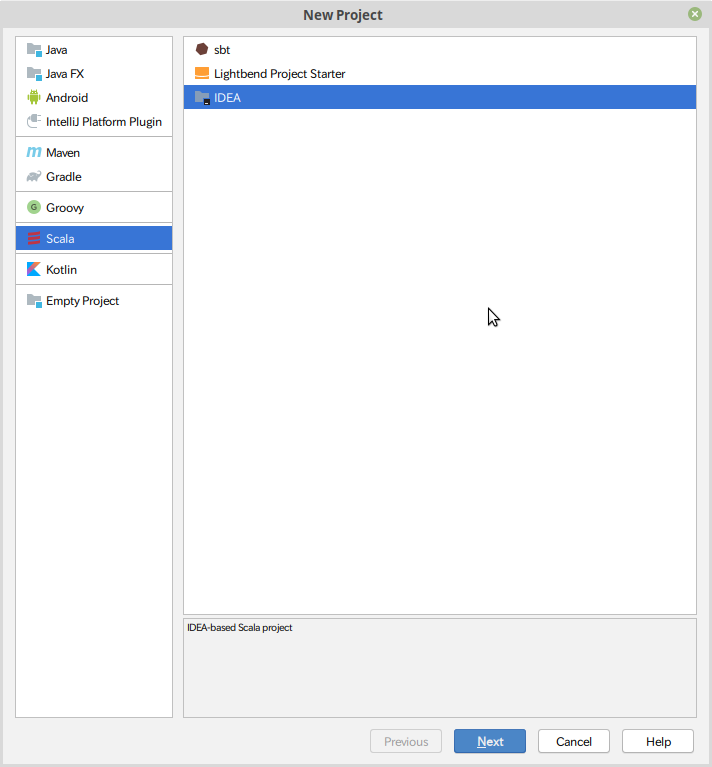
Task: Choose the Android label in the list
Action: pyautogui.click(x=67, y=98)
